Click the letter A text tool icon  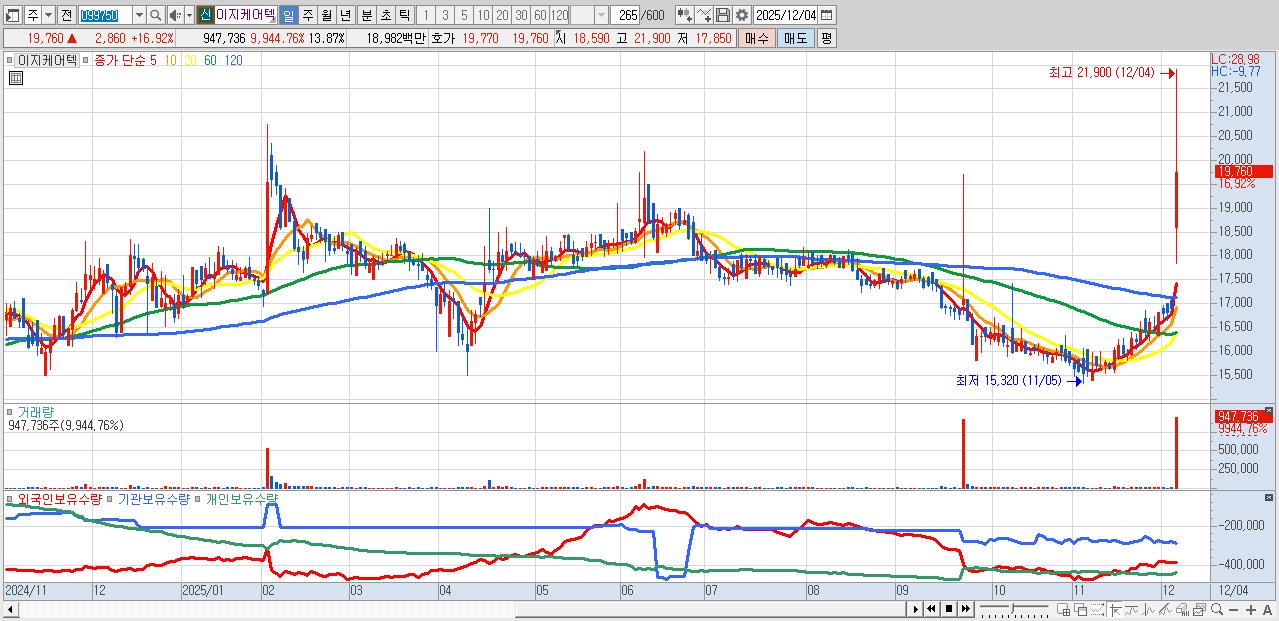click(x=1267, y=610)
